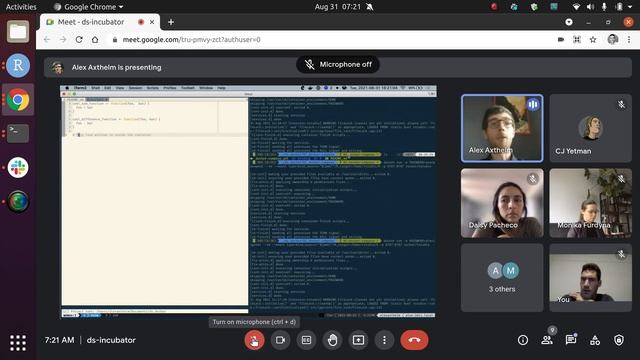Raise your hand in the meeting
The image size is (640, 360).
pos(332,340)
